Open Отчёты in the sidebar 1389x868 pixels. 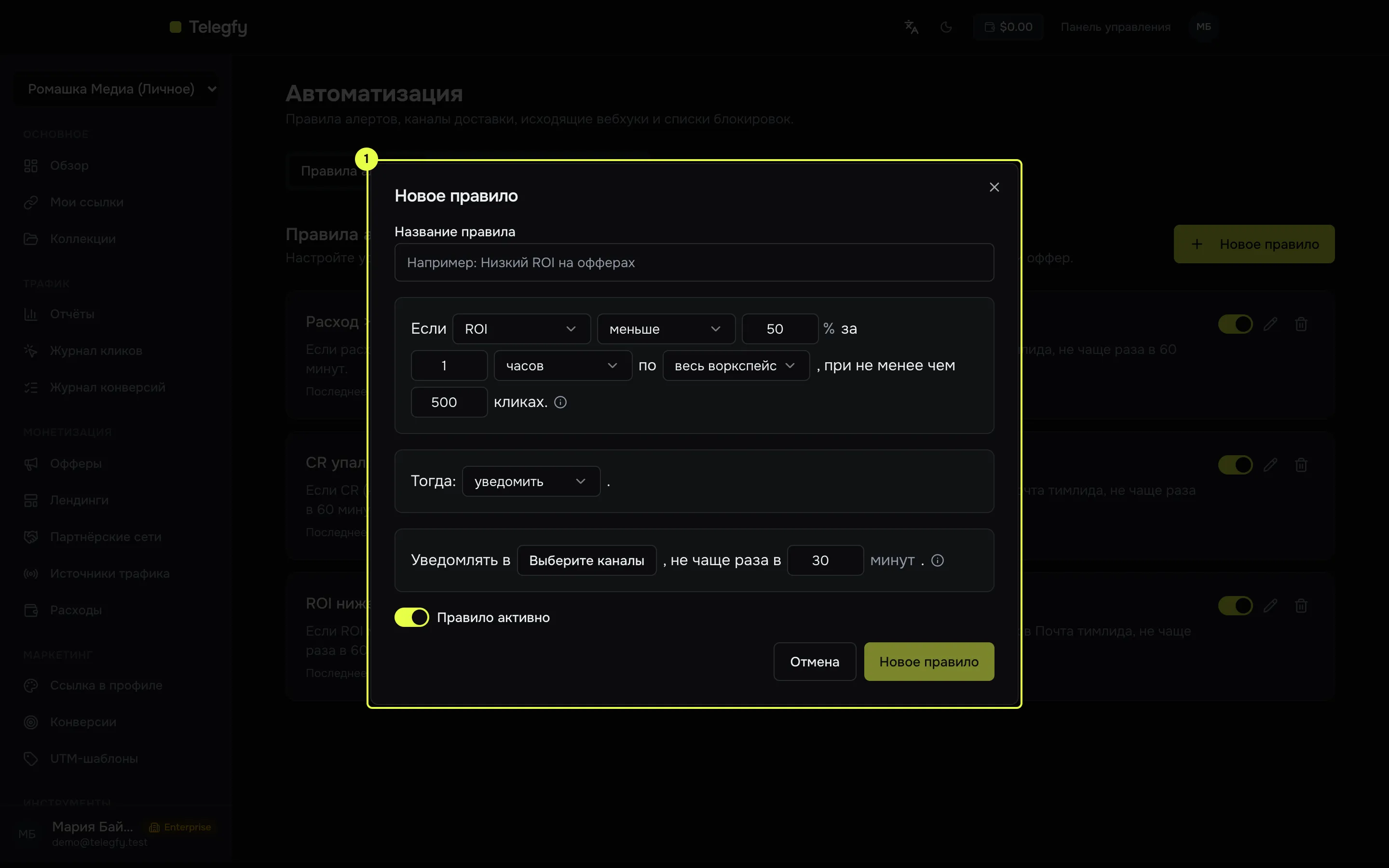coord(72,314)
